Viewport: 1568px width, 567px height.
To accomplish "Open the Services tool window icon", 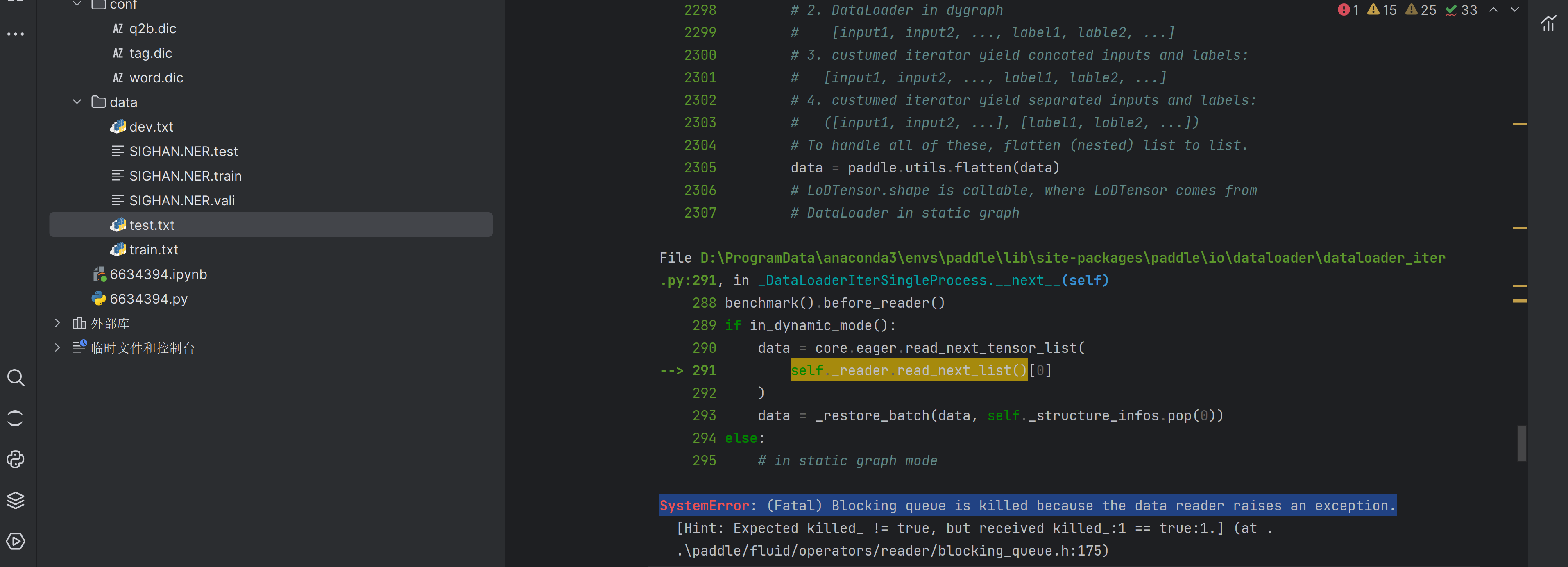I will coord(15,541).
